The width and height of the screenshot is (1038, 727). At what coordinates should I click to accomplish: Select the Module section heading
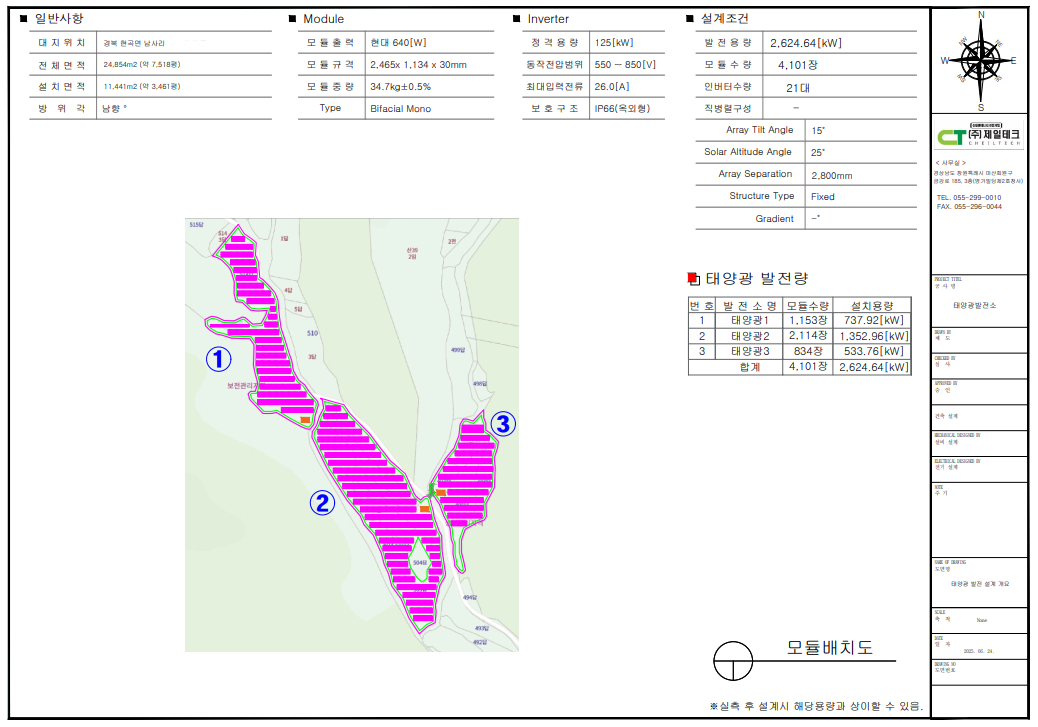point(323,19)
